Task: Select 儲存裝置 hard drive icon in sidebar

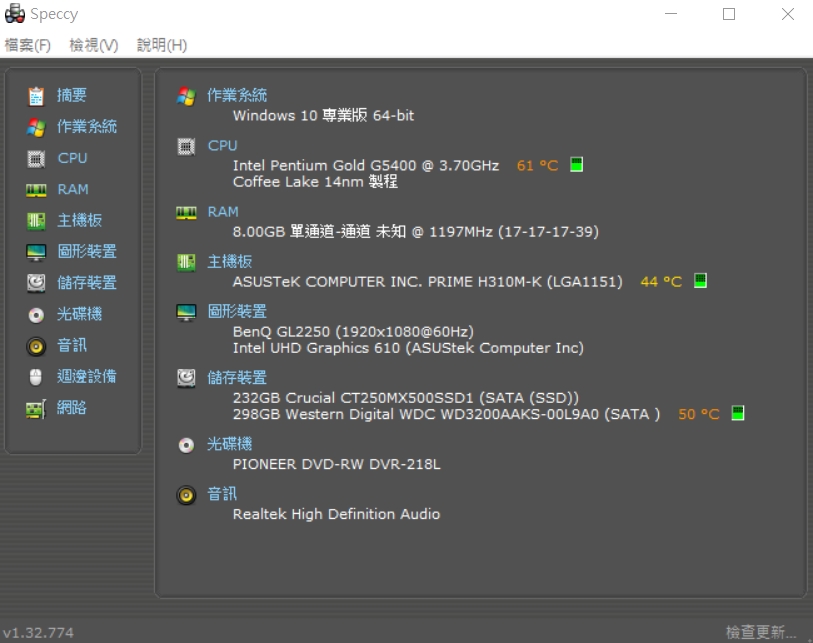Action: point(36,283)
